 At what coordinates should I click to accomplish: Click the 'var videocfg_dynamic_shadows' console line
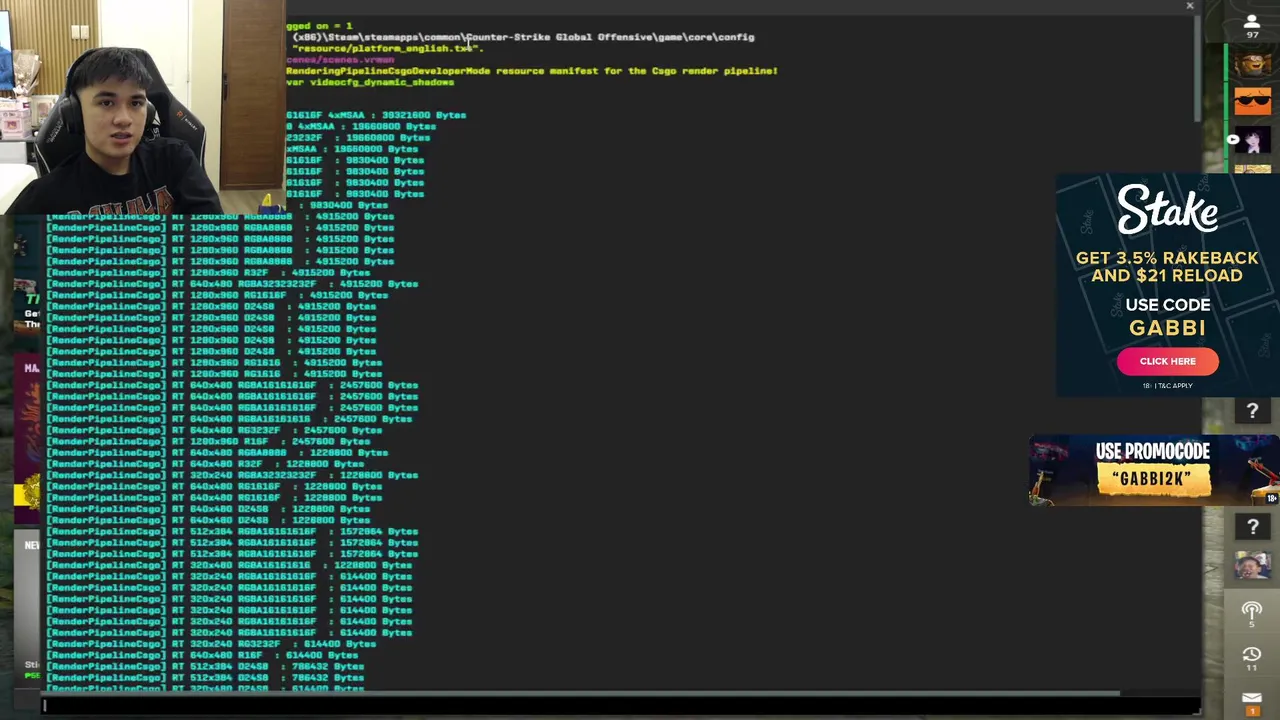tap(370, 82)
